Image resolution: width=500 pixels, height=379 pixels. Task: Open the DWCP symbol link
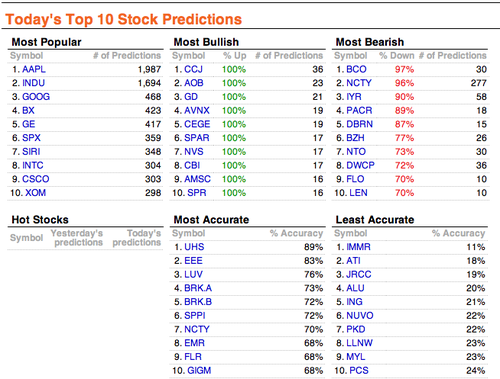pyautogui.click(x=360, y=165)
